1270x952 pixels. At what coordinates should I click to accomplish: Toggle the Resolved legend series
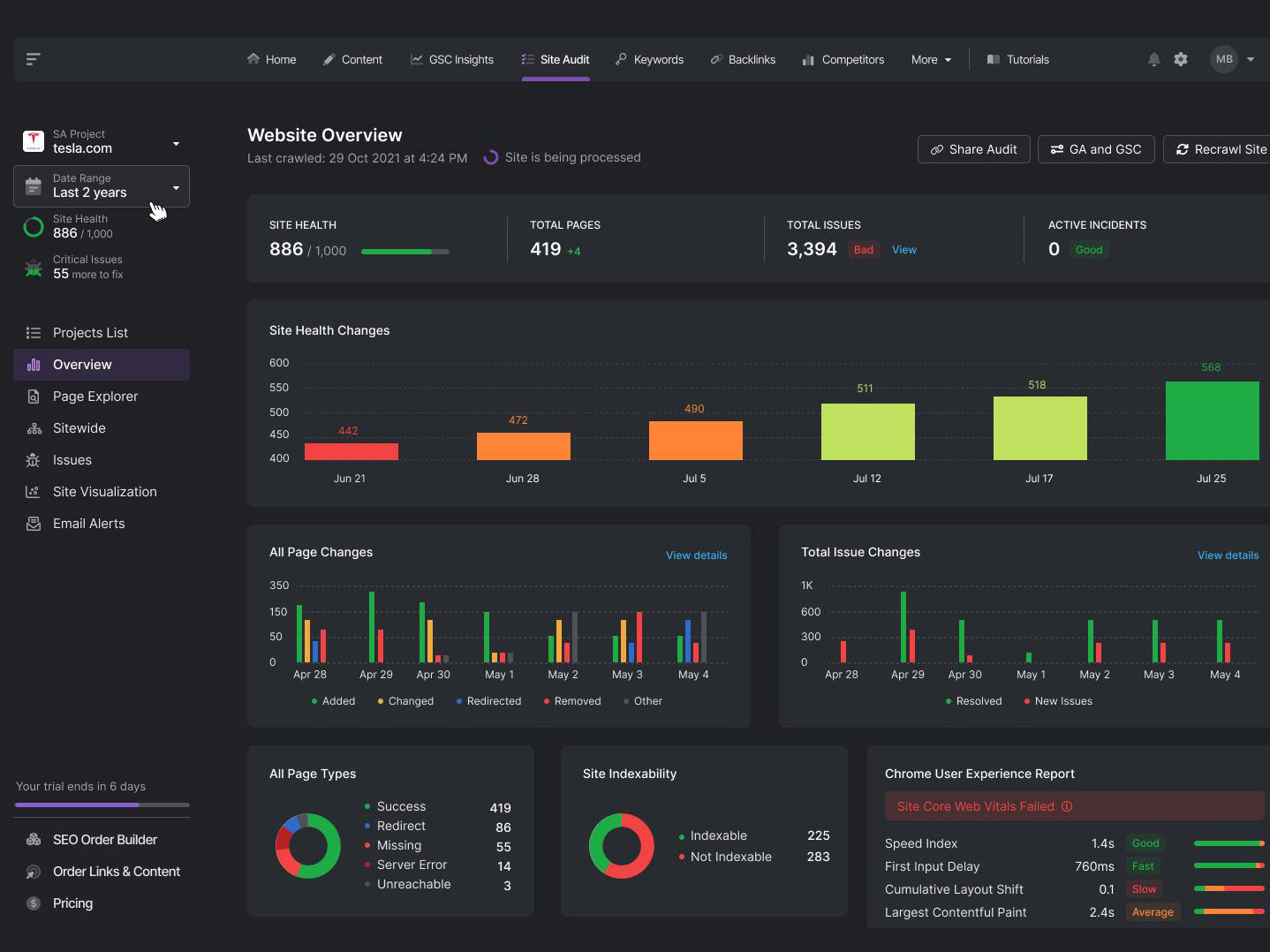(973, 701)
